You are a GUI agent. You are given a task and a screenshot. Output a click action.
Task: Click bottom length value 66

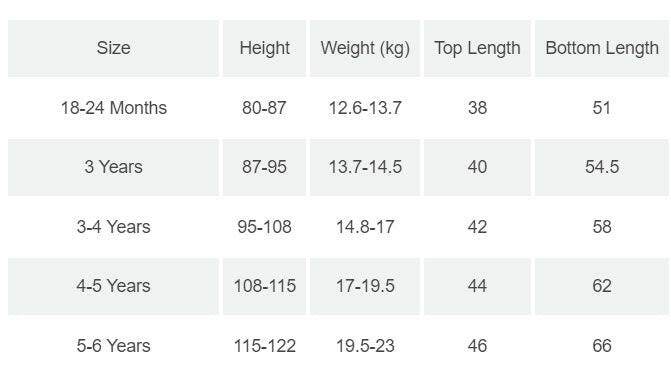tap(602, 345)
